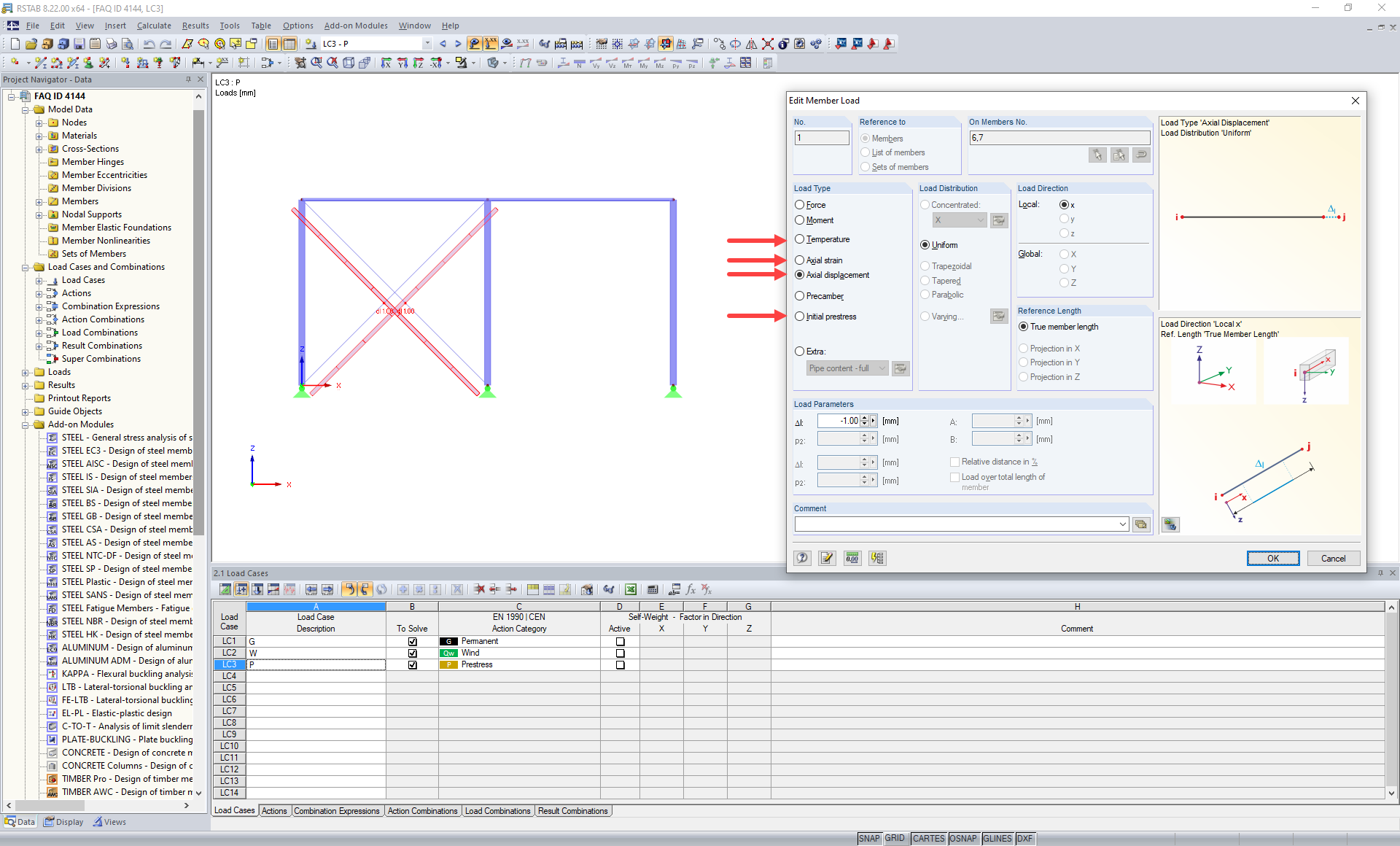The height and width of the screenshot is (846, 1400).
Task: Switch to the Load Combinations tab
Action: pyautogui.click(x=498, y=811)
